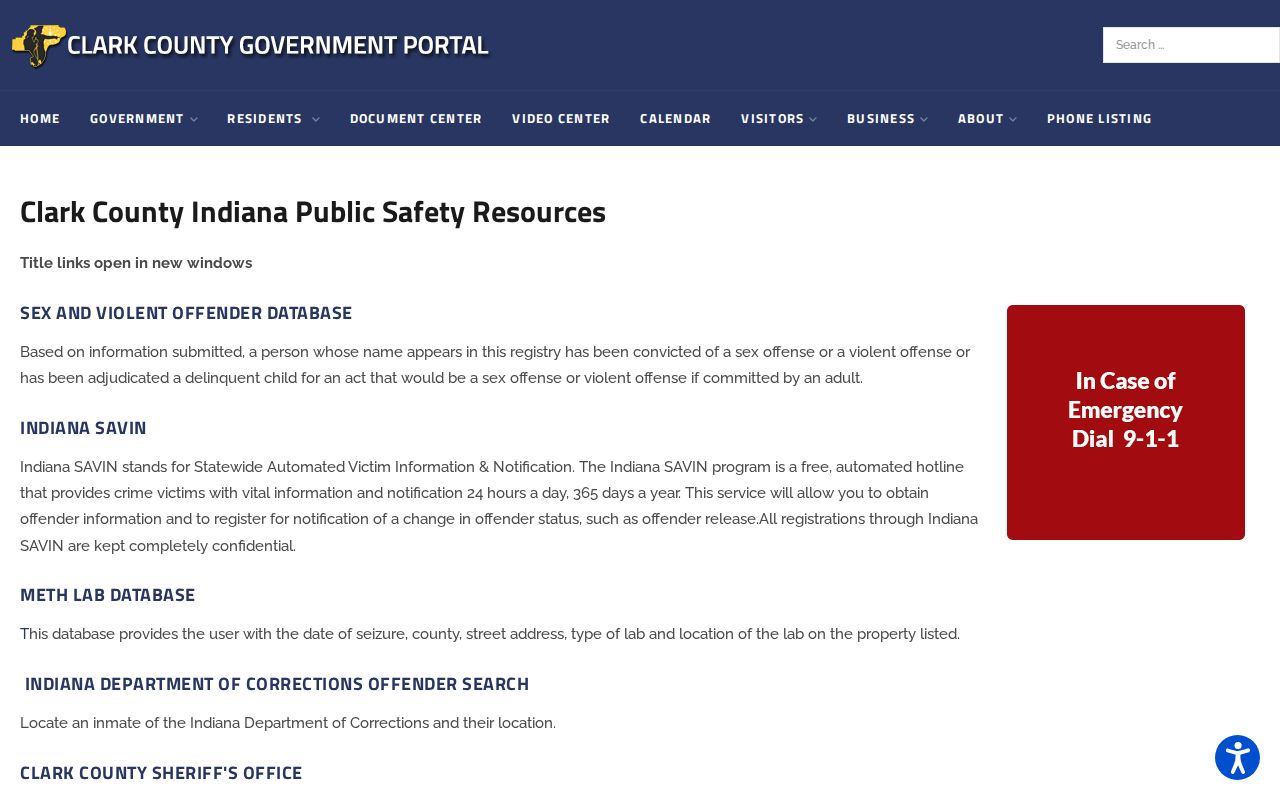Visit Indiana Department of Corrections Offender Search
This screenshot has height=800, width=1280.
point(277,684)
